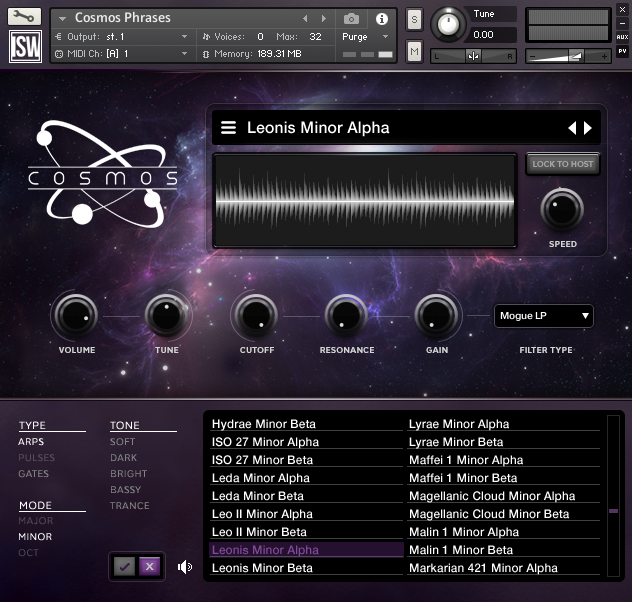Click the purple X clear filters icon
Viewport: 632px width, 602px height.
[x=149, y=566]
